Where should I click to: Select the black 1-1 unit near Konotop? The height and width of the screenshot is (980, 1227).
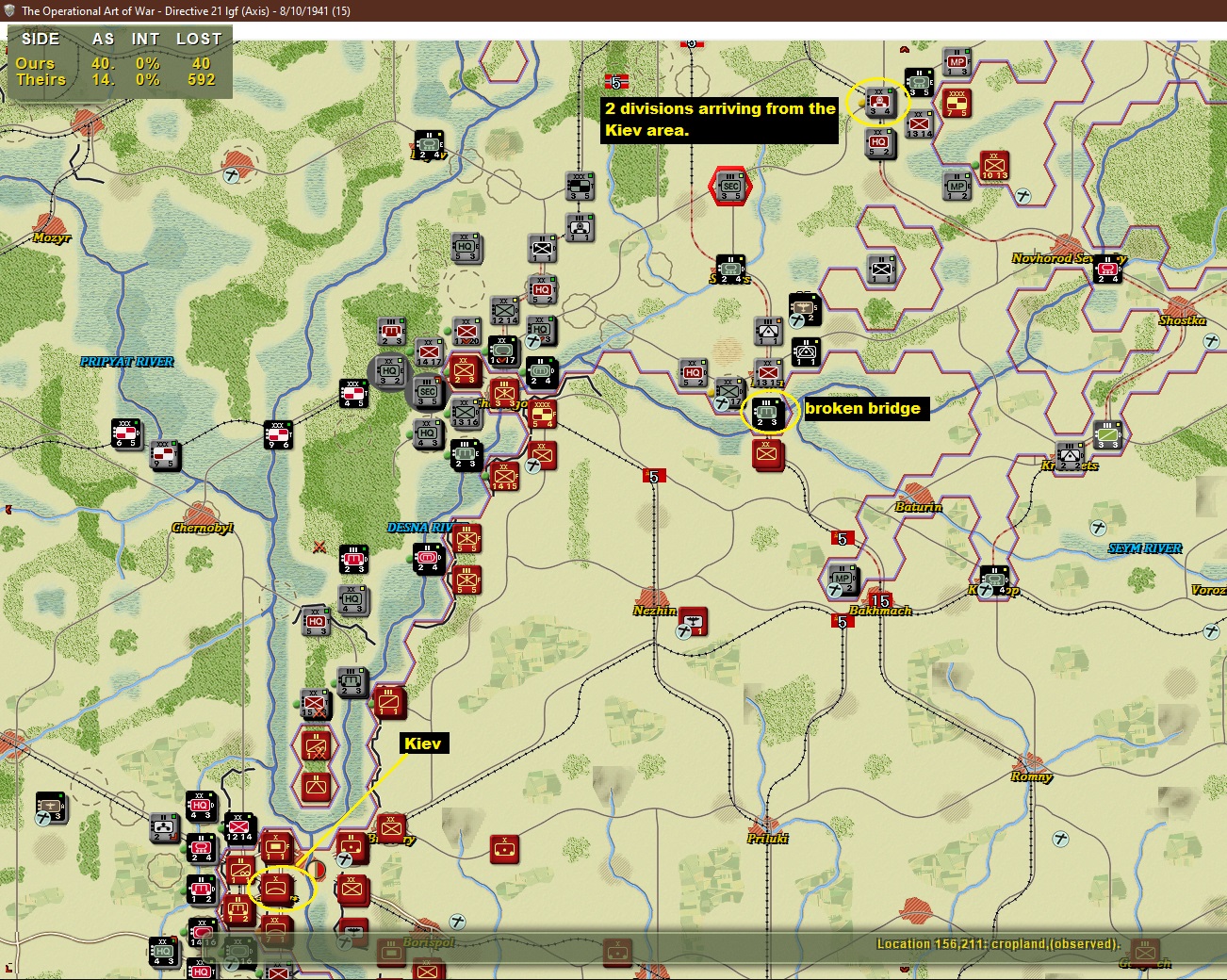coord(806,351)
